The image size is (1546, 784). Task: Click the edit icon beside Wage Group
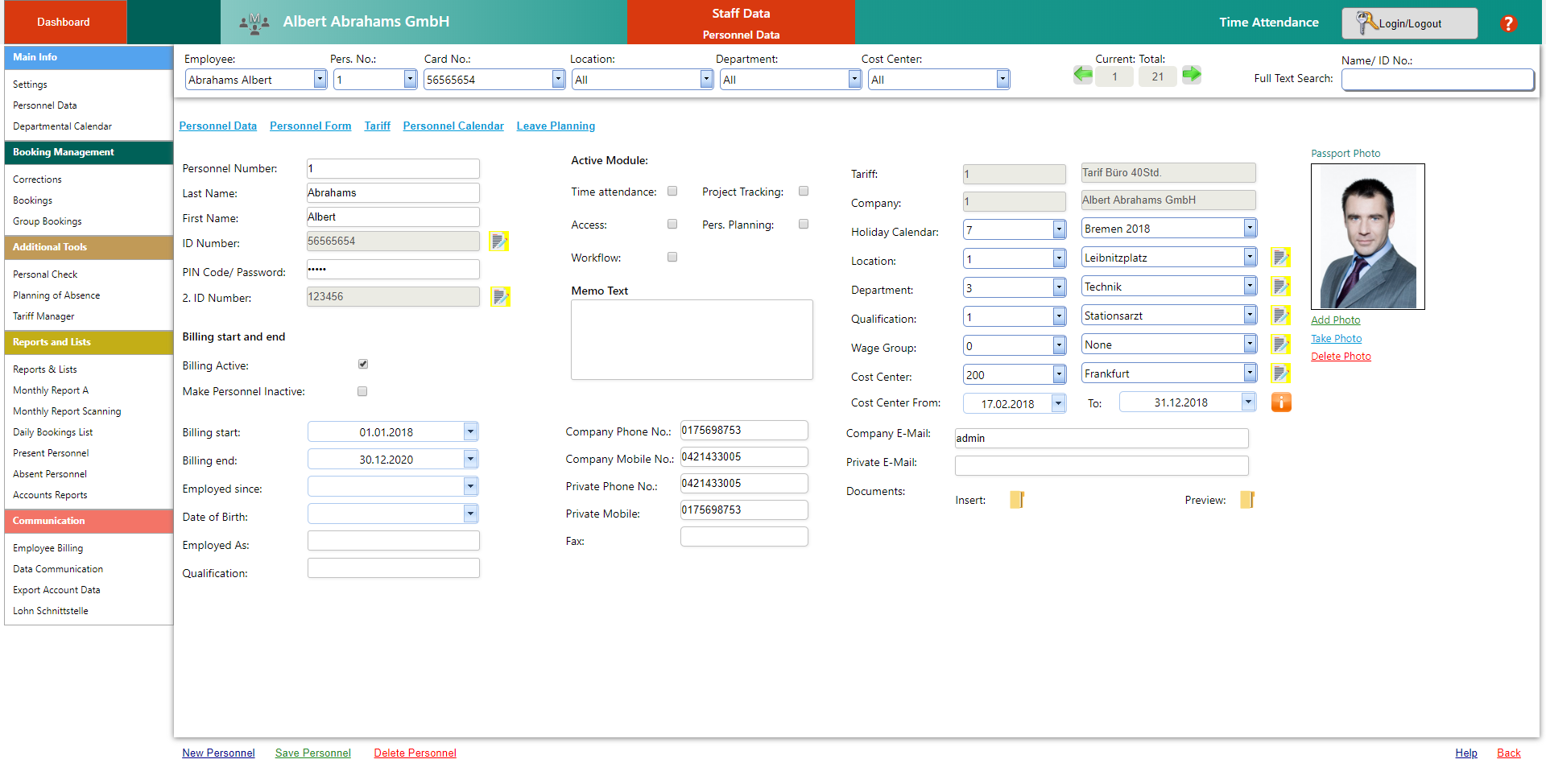1281,345
